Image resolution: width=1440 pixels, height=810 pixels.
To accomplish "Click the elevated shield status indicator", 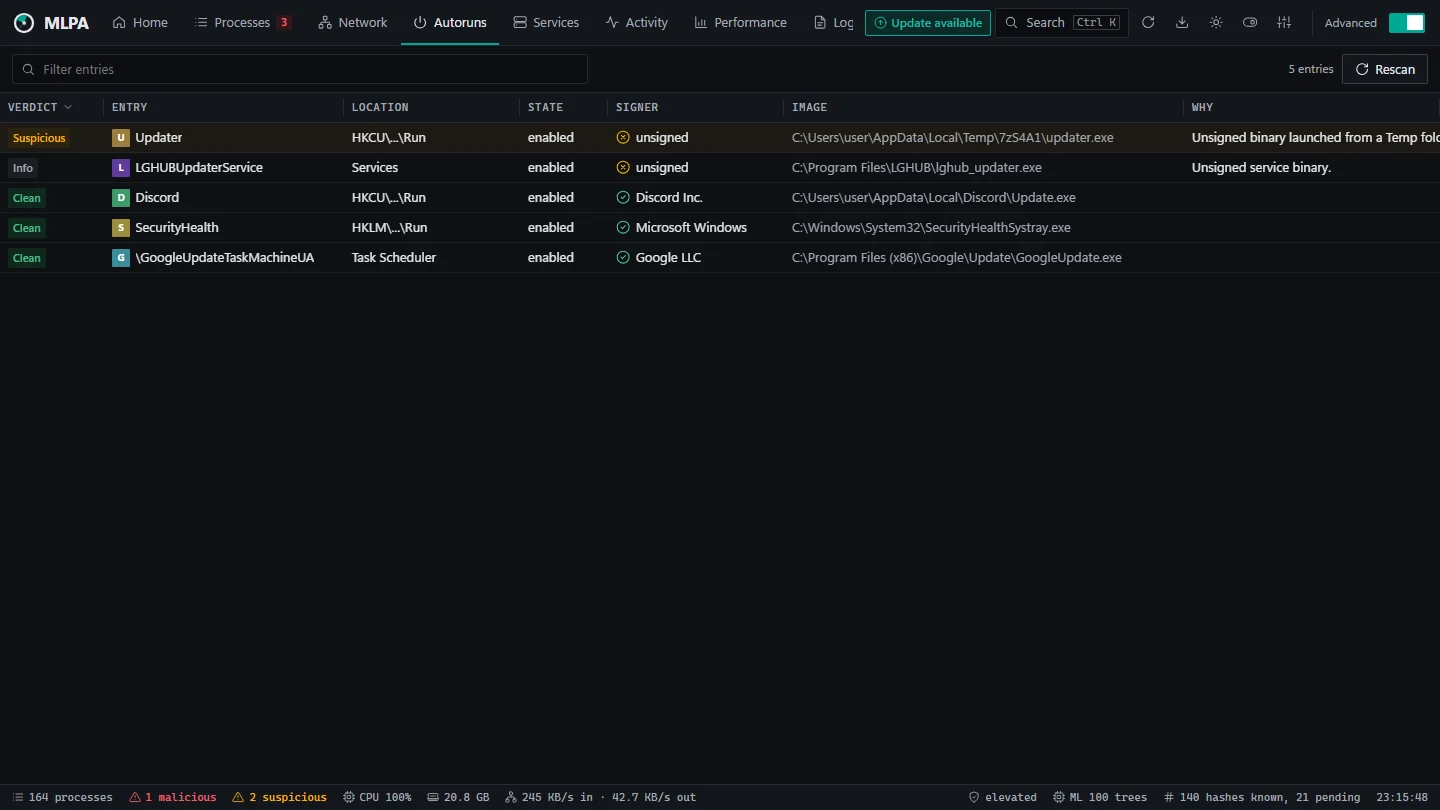I will pyautogui.click(x=1002, y=798).
